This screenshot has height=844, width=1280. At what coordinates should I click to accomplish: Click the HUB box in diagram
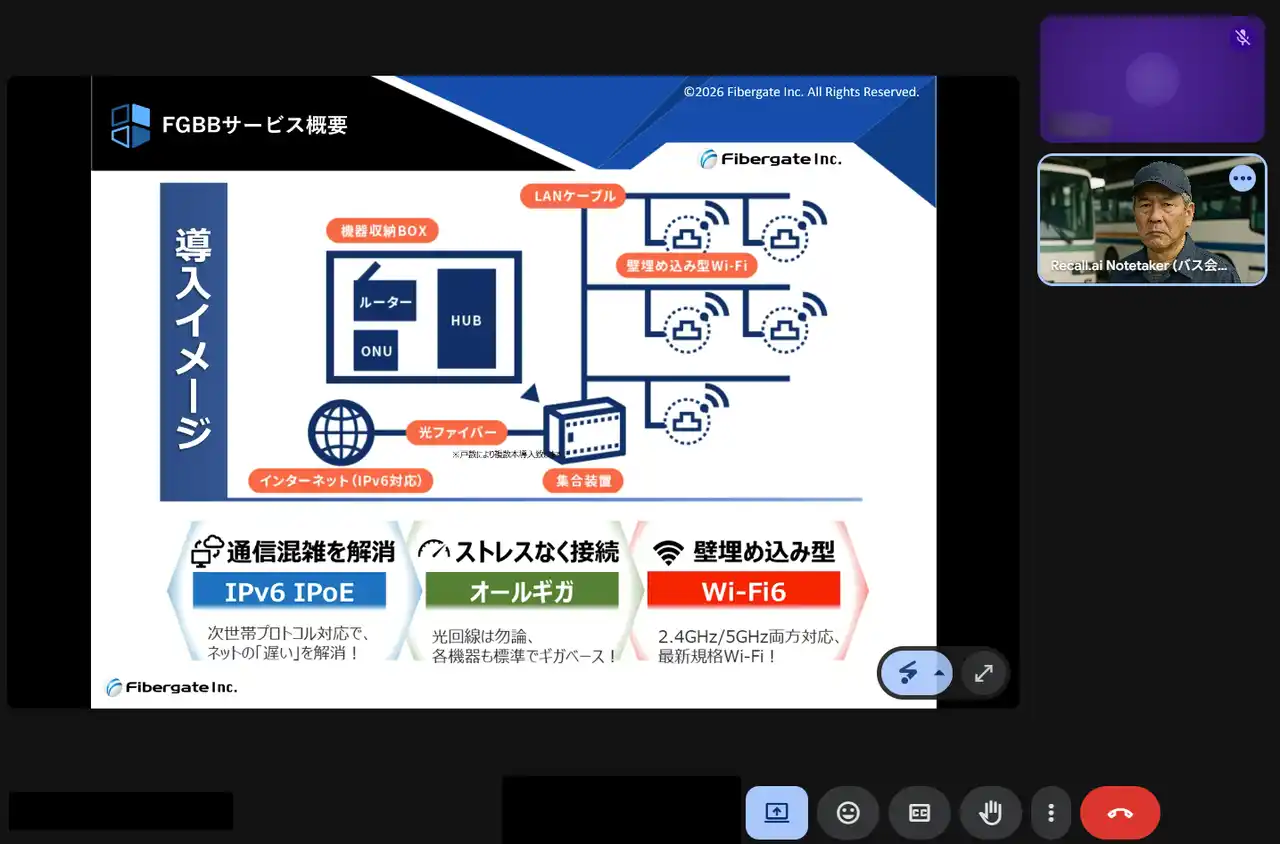(466, 319)
